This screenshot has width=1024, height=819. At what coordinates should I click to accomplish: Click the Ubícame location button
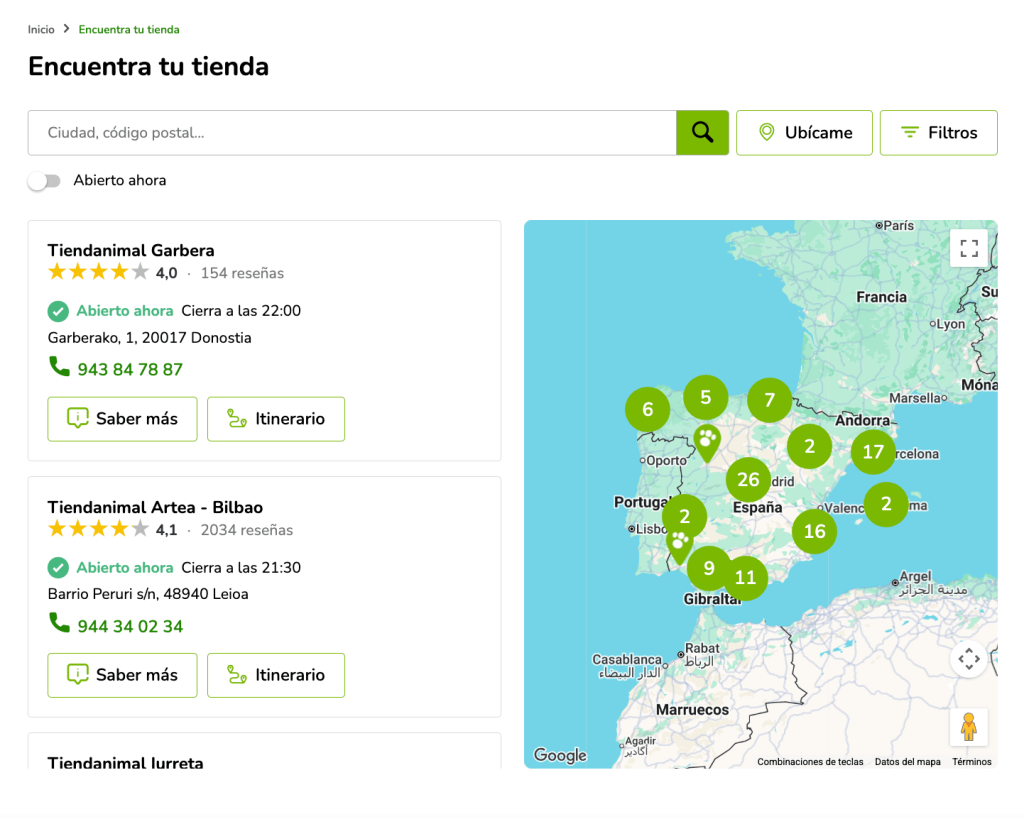804,133
